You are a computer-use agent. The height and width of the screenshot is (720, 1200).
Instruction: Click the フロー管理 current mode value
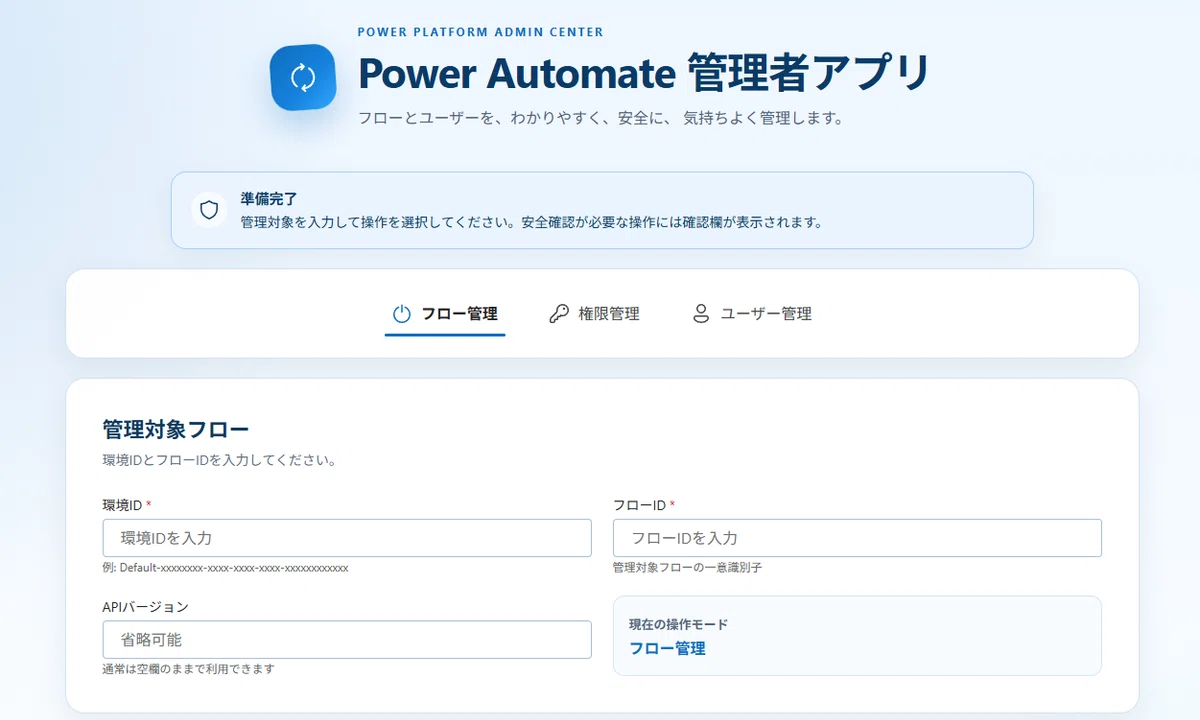(x=667, y=648)
